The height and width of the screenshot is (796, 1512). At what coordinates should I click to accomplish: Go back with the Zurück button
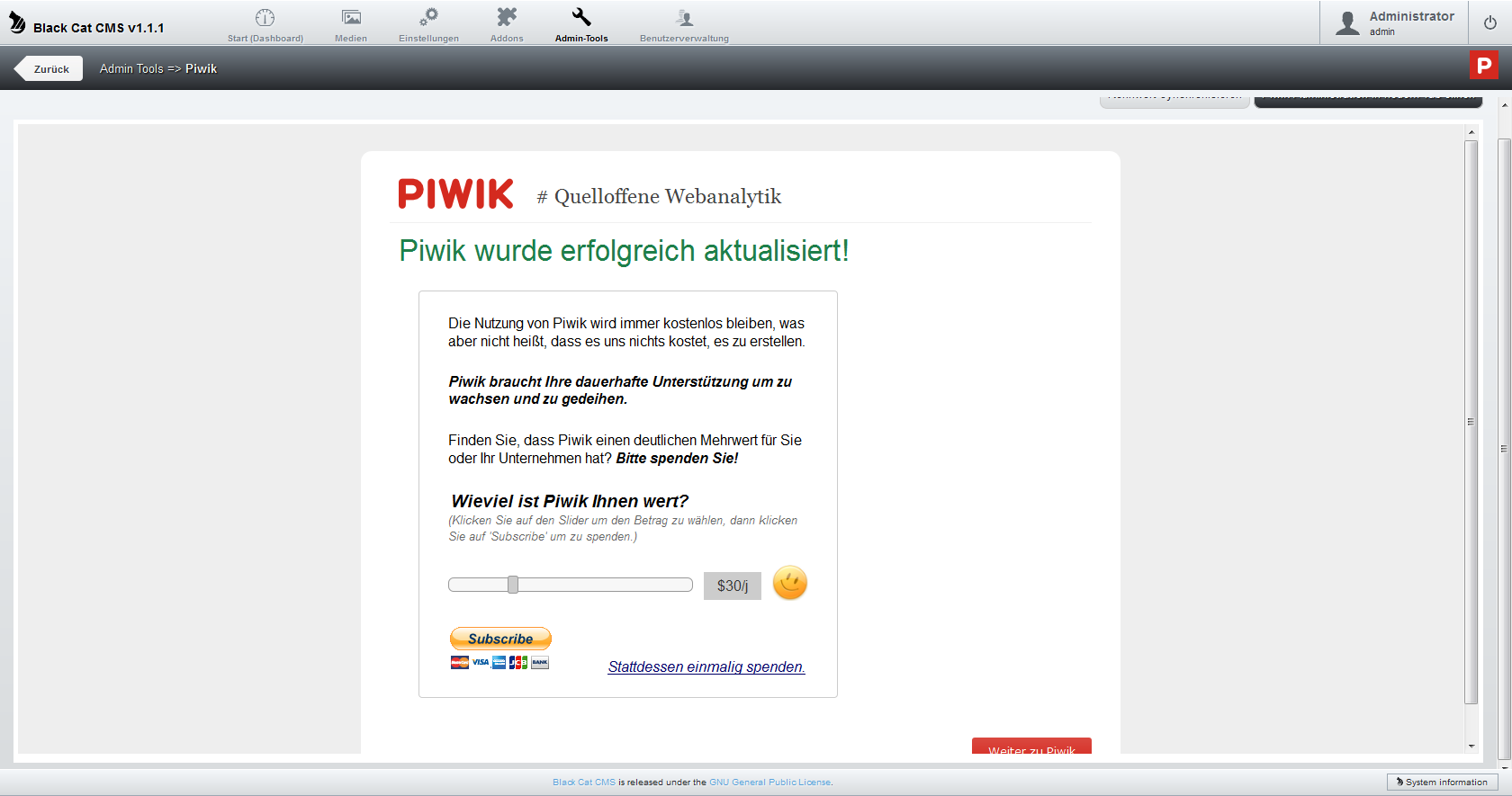(49, 68)
